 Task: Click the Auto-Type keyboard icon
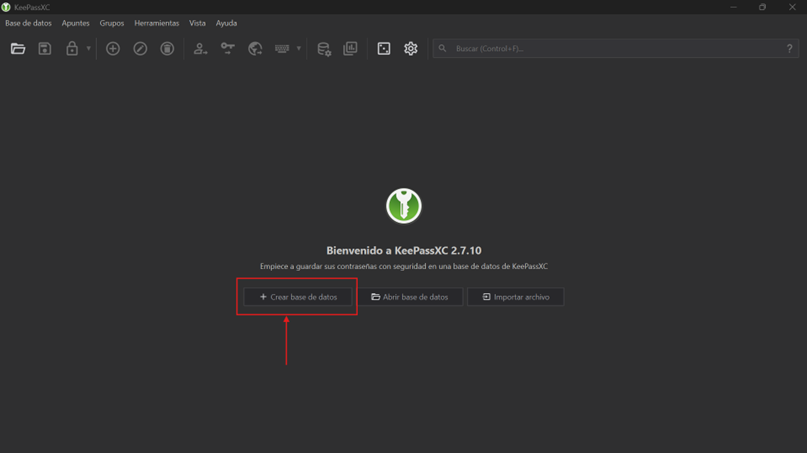(x=282, y=48)
